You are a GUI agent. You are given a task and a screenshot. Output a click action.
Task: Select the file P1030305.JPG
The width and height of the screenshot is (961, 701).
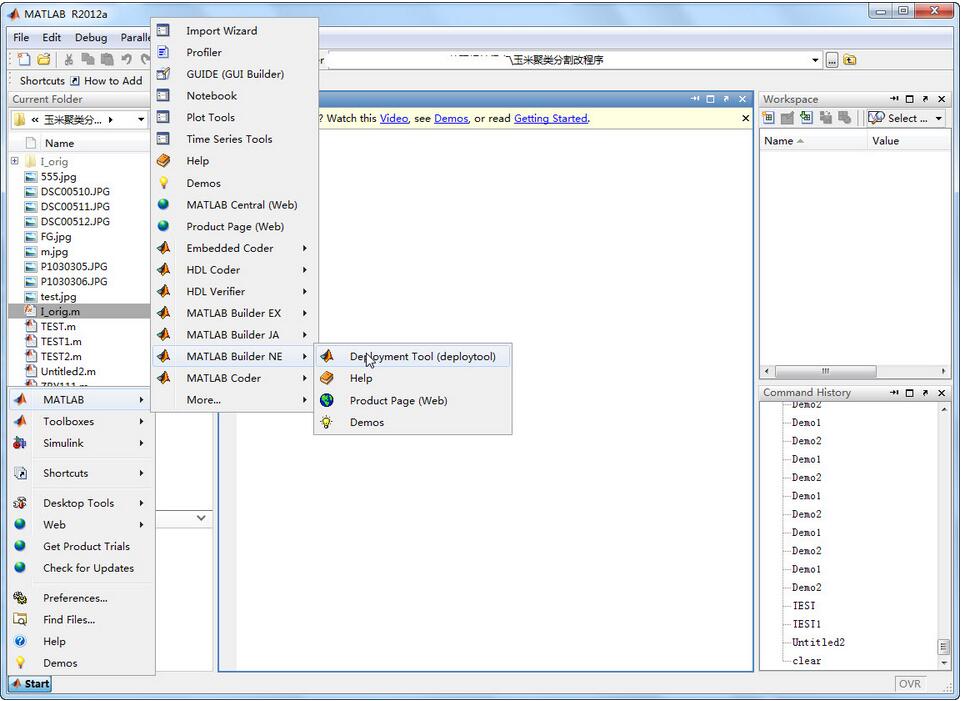click(x=74, y=267)
